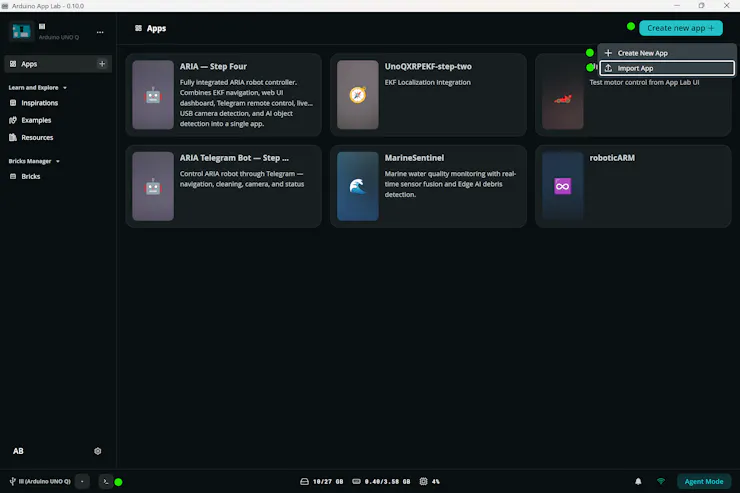
Task: Click the robot icon of ARIA Telegram Bot
Action: tap(153, 186)
